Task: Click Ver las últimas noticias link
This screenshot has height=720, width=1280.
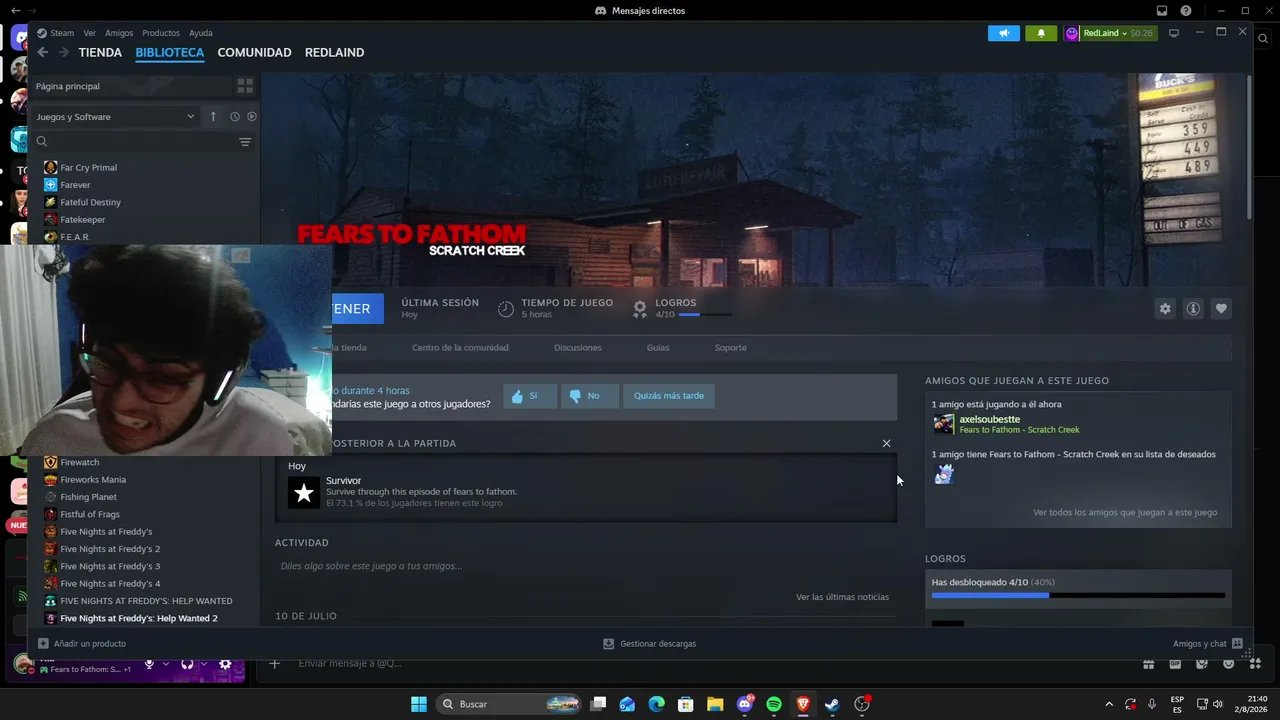Action: pos(842,597)
